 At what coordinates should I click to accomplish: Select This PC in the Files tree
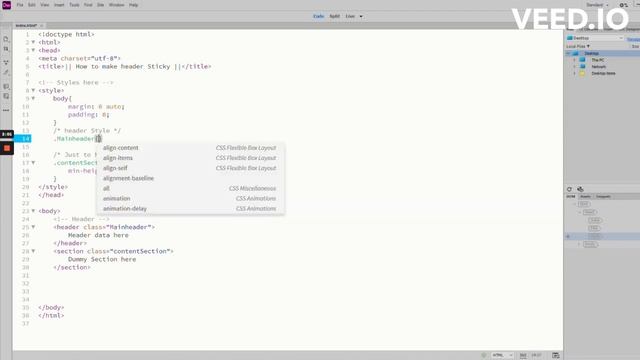(598, 60)
